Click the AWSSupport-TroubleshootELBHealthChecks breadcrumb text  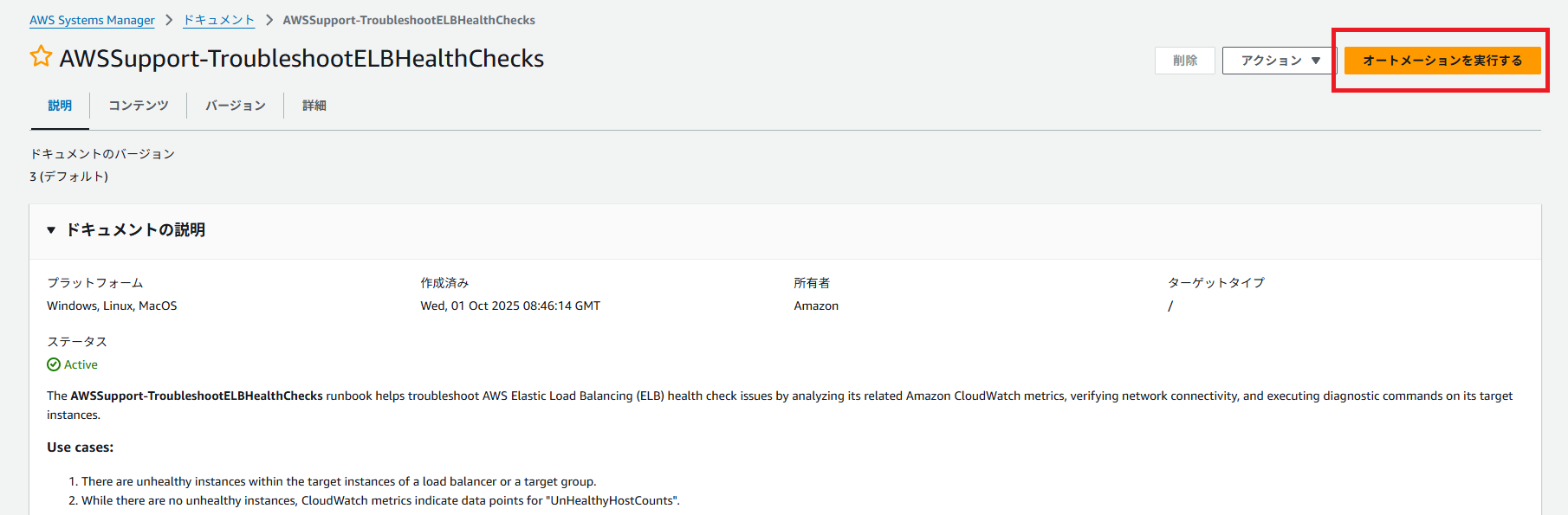[x=409, y=20]
